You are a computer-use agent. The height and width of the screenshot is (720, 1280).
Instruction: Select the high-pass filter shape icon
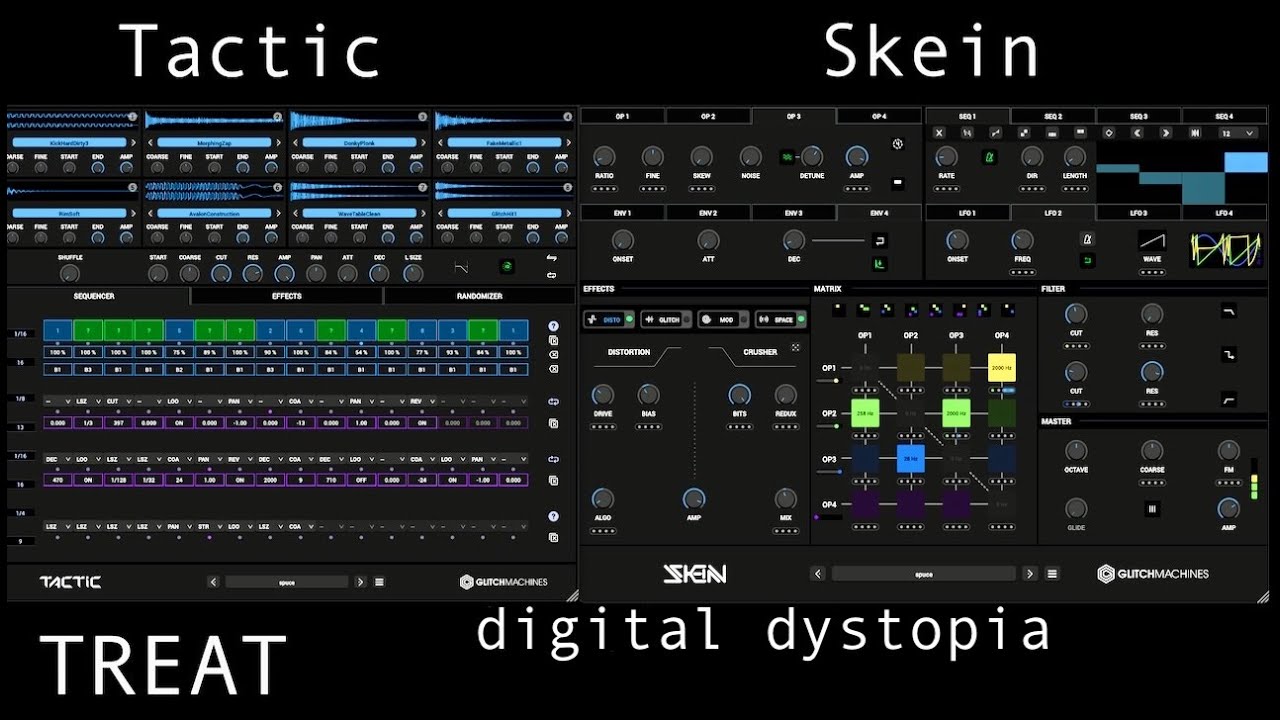(1228, 399)
